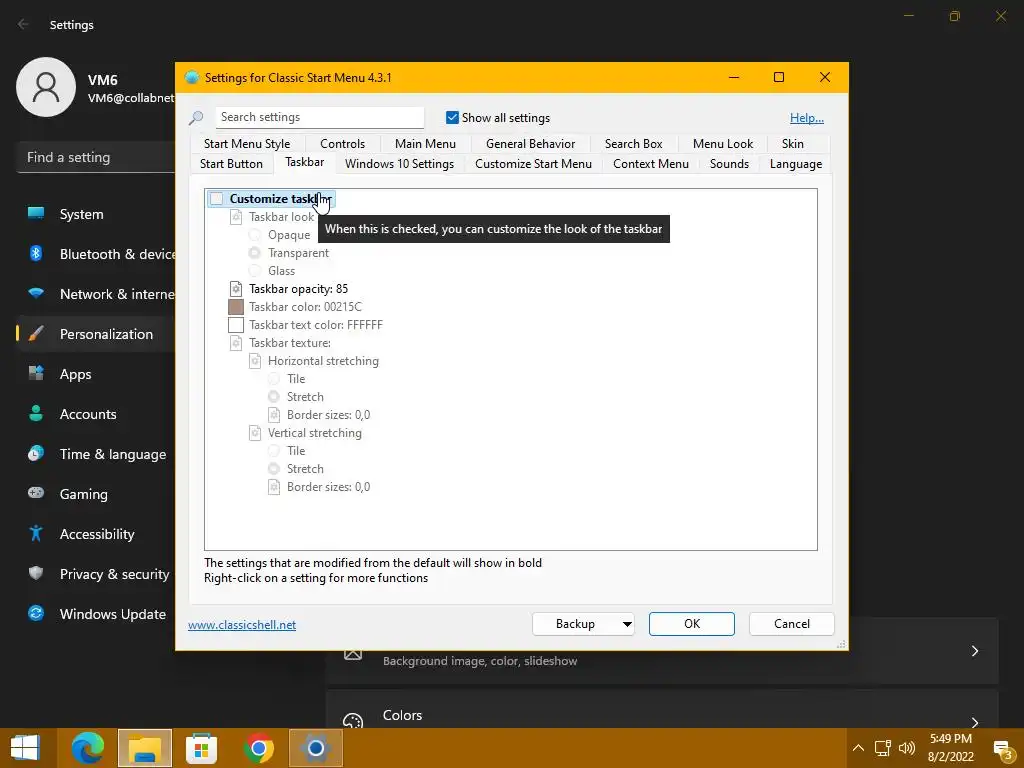Screen dimensions: 1024x768
Task: Open the Main Menu tab
Action: tap(425, 144)
